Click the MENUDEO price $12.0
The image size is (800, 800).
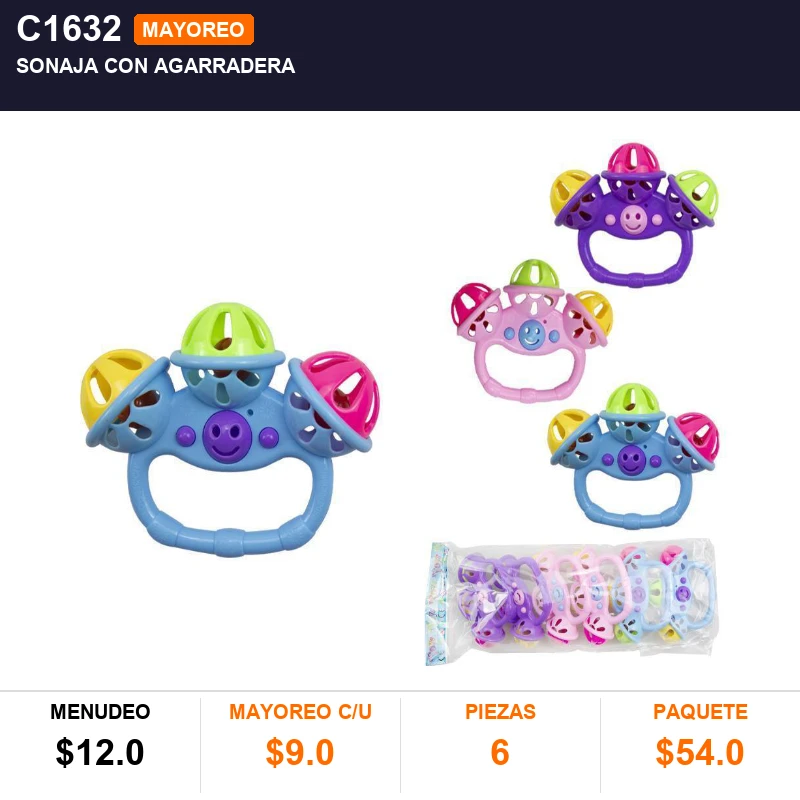100,752
